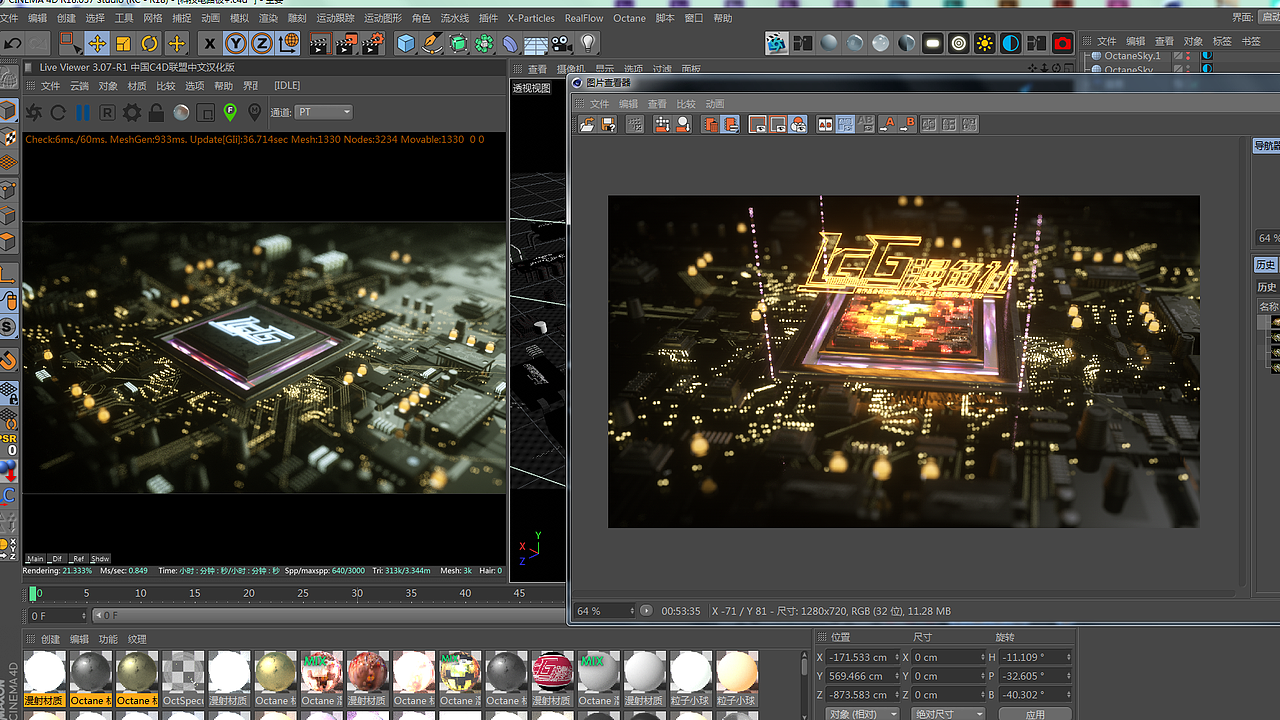Click Render View clapperboard icon
The width and height of the screenshot is (1280, 720).
point(319,43)
